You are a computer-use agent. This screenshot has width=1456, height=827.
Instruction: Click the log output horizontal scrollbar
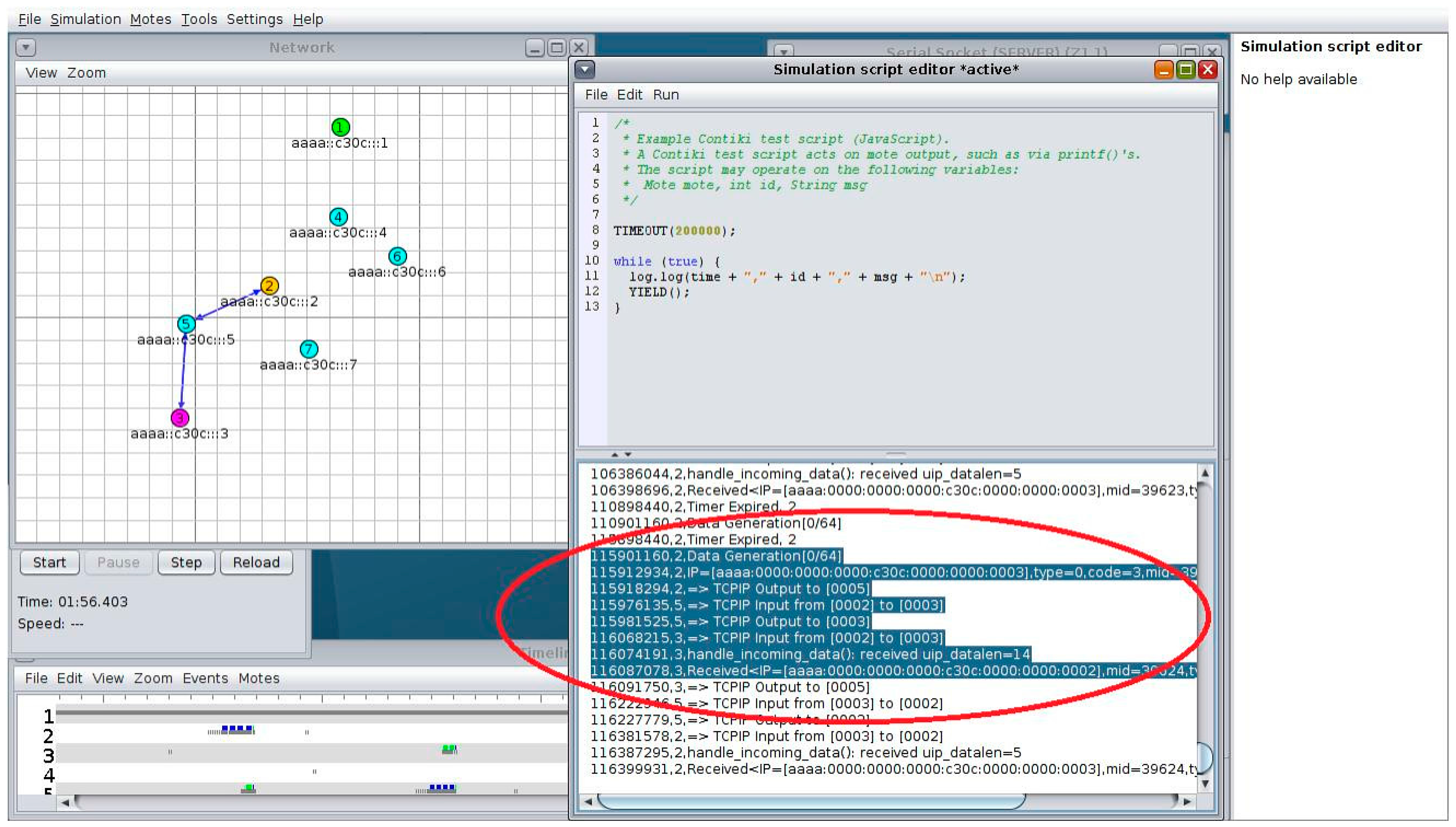coord(812,802)
